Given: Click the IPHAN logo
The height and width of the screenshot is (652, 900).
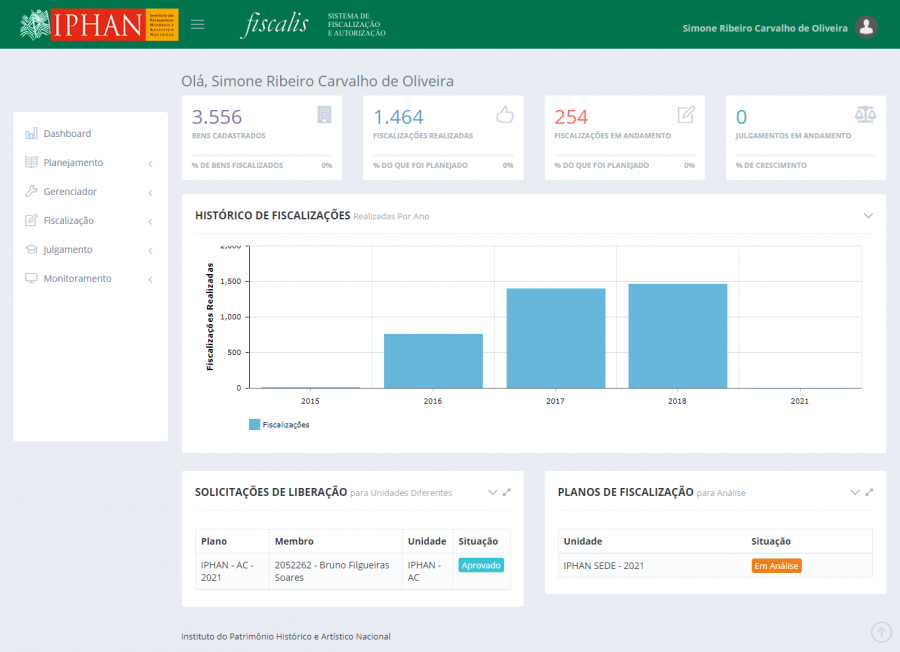Looking at the screenshot, I should 99,25.
